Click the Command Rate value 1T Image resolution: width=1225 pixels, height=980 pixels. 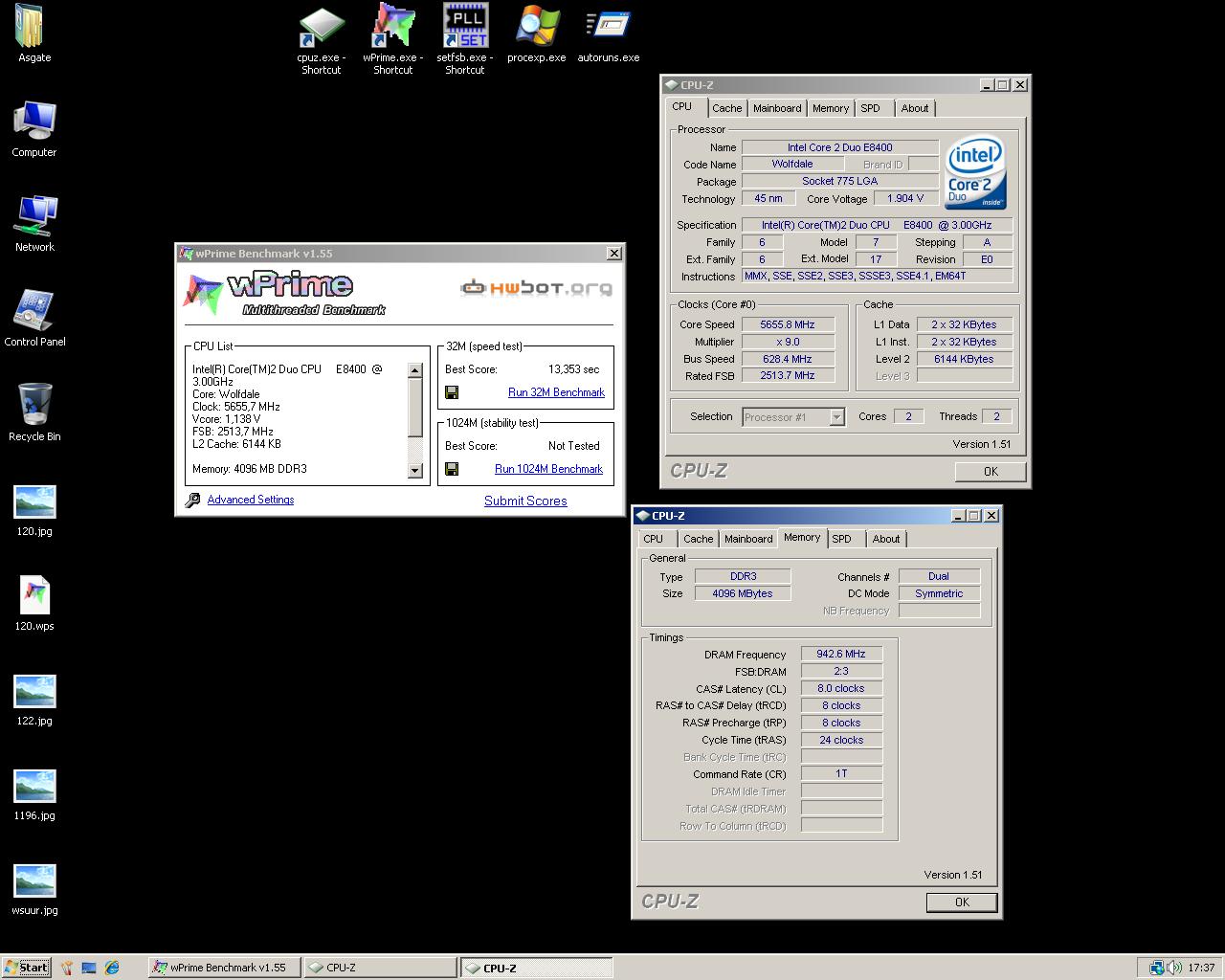(x=841, y=773)
